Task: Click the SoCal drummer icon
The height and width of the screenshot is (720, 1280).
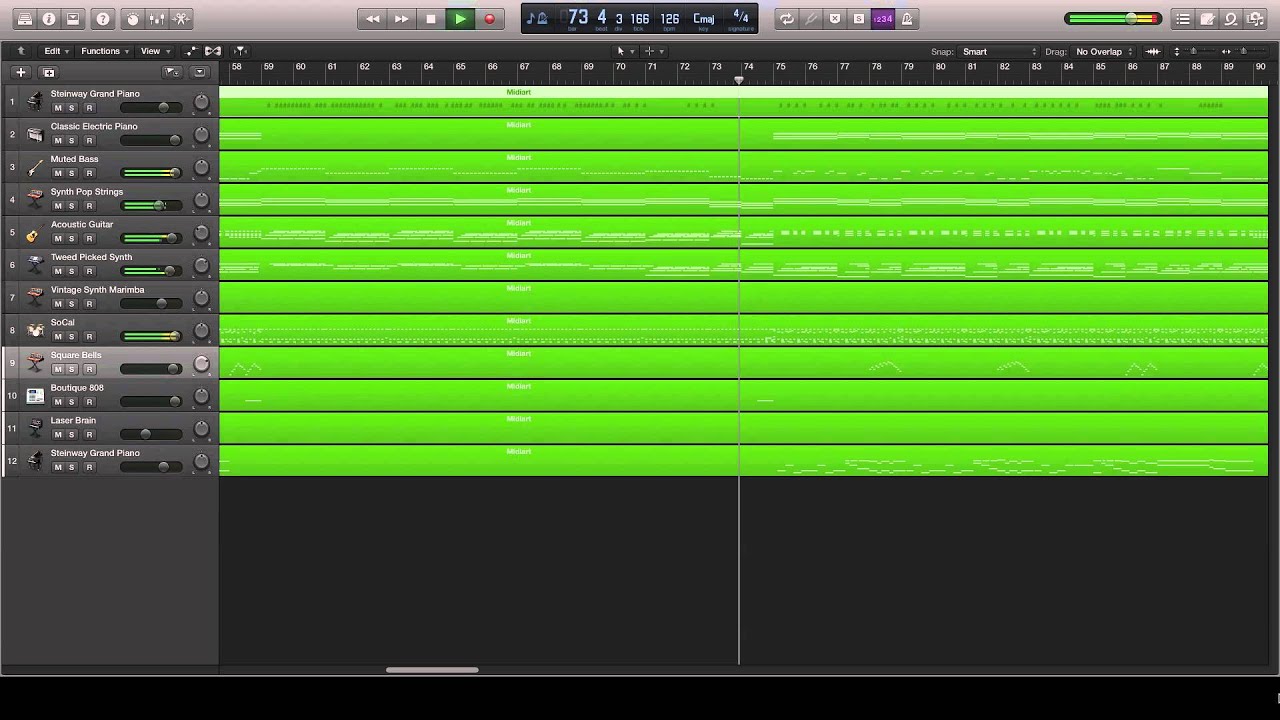Action: pyautogui.click(x=35, y=331)
